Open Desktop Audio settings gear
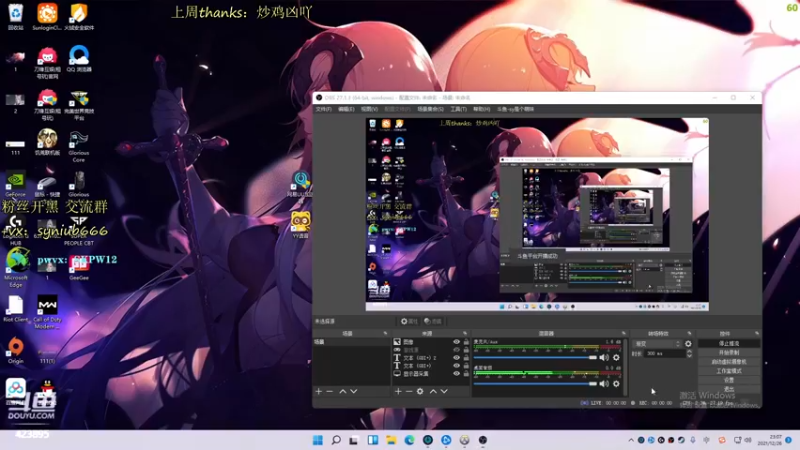Viewport: 800px width, 450px height. [616, 384]
